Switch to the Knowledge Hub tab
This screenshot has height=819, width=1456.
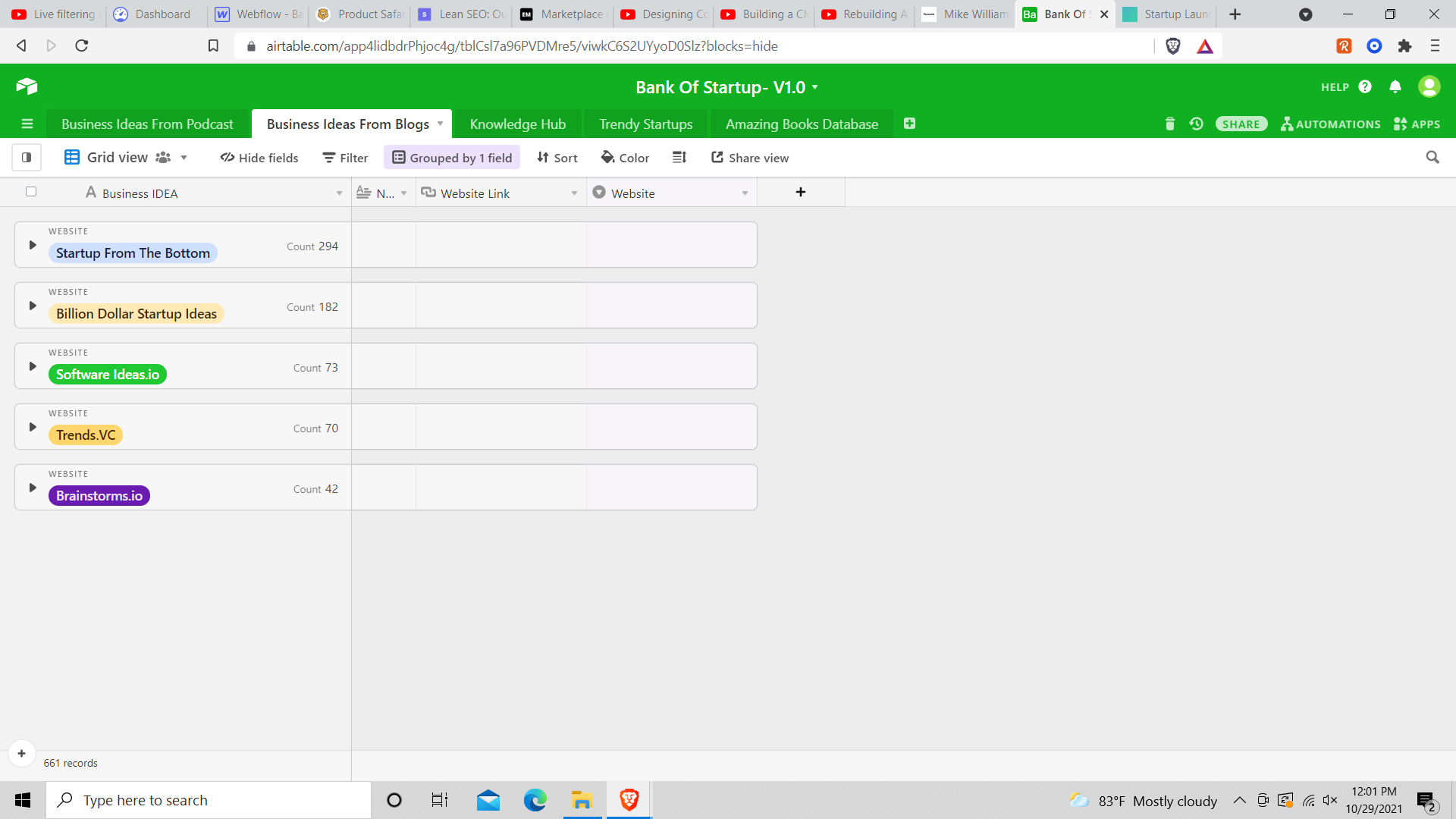coord(517,124)
